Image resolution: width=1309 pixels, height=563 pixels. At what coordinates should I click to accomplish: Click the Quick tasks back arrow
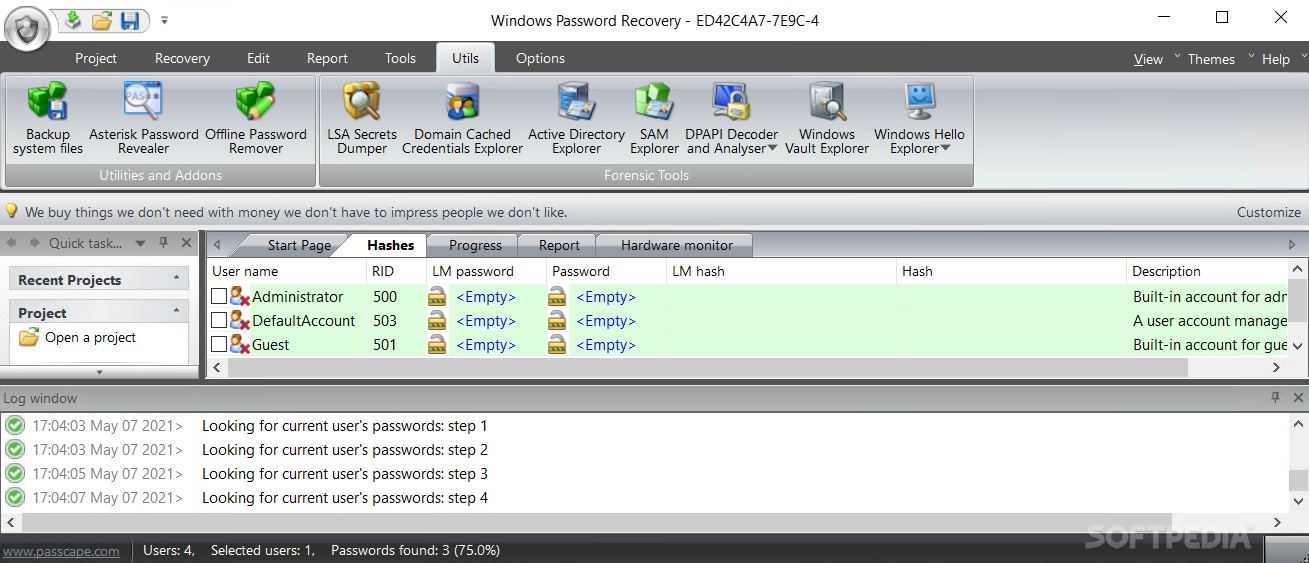click(11, 243)
